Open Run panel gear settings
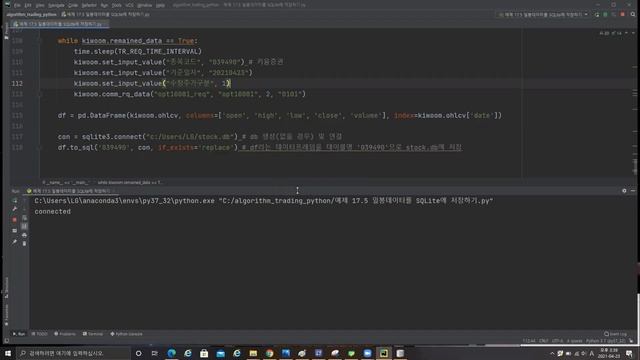This screenshot has width=640, height=360. point(624,191)
